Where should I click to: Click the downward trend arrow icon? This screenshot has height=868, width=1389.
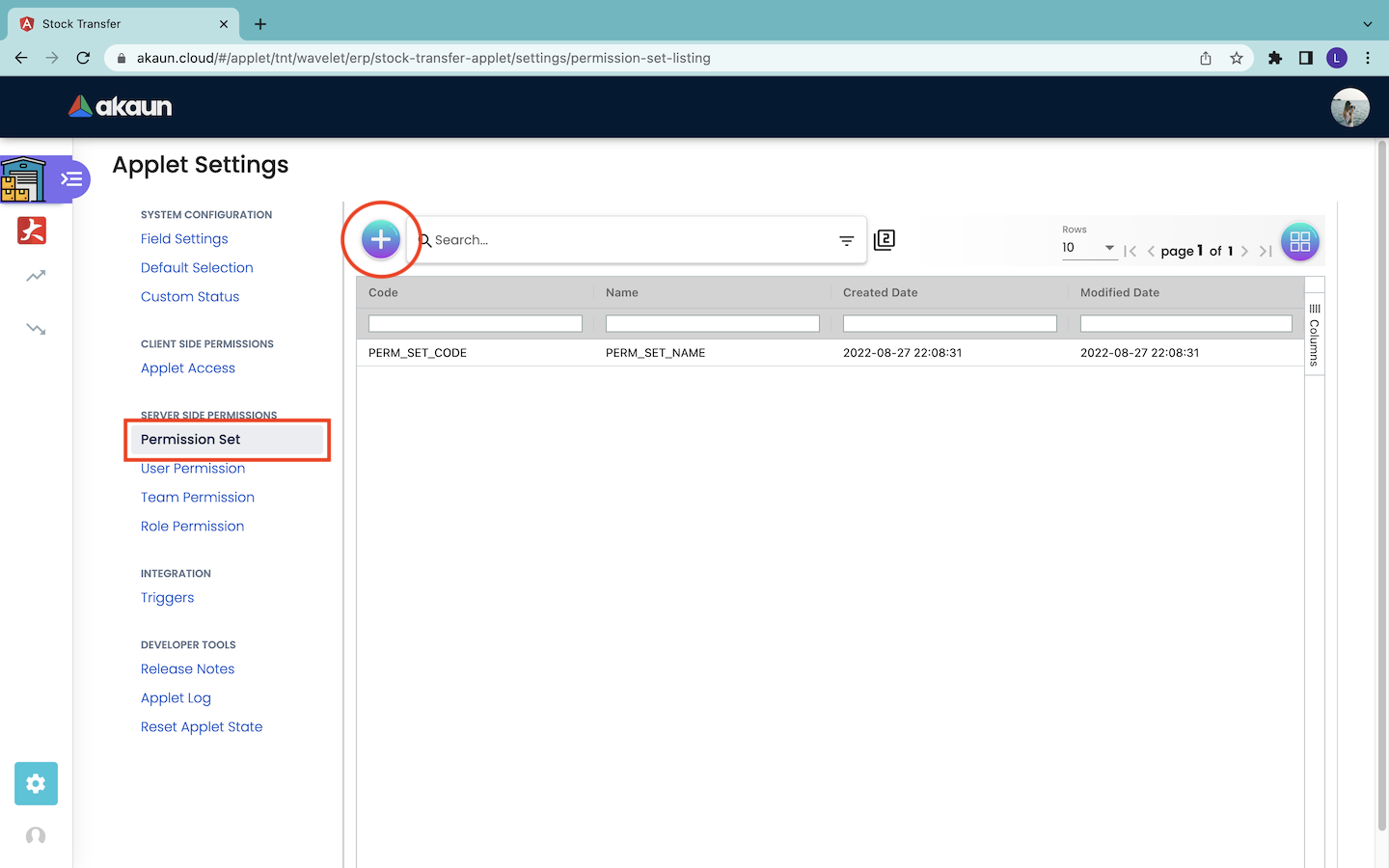(x=36, y=329)
